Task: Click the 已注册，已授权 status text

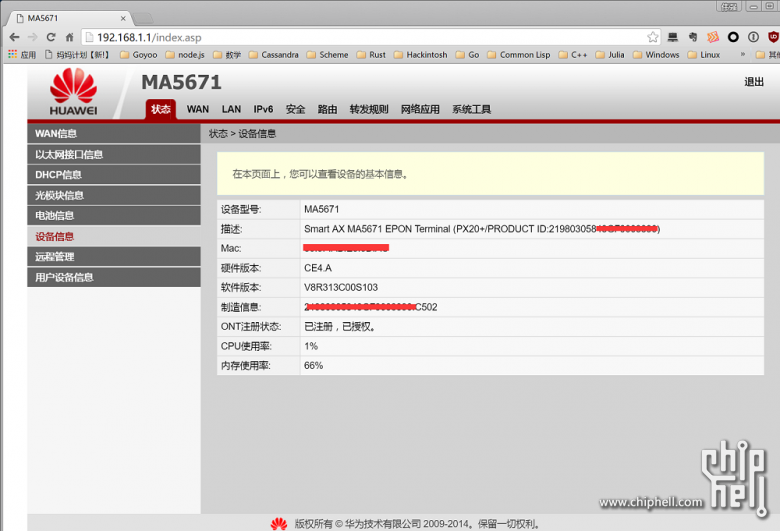Action: point(340,327)
